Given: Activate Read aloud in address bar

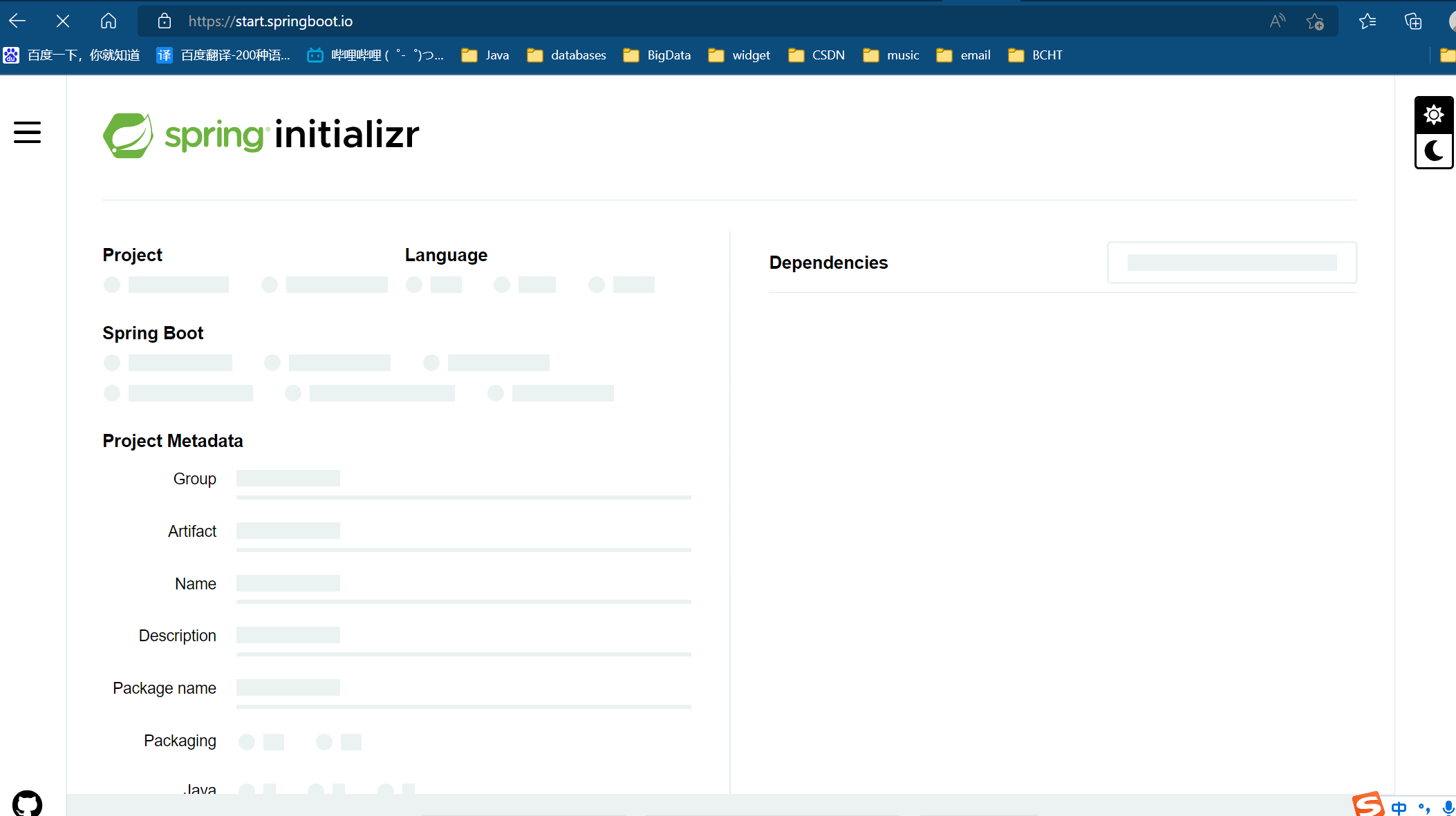Looking at the screenshot, I should pos(1277,21).
